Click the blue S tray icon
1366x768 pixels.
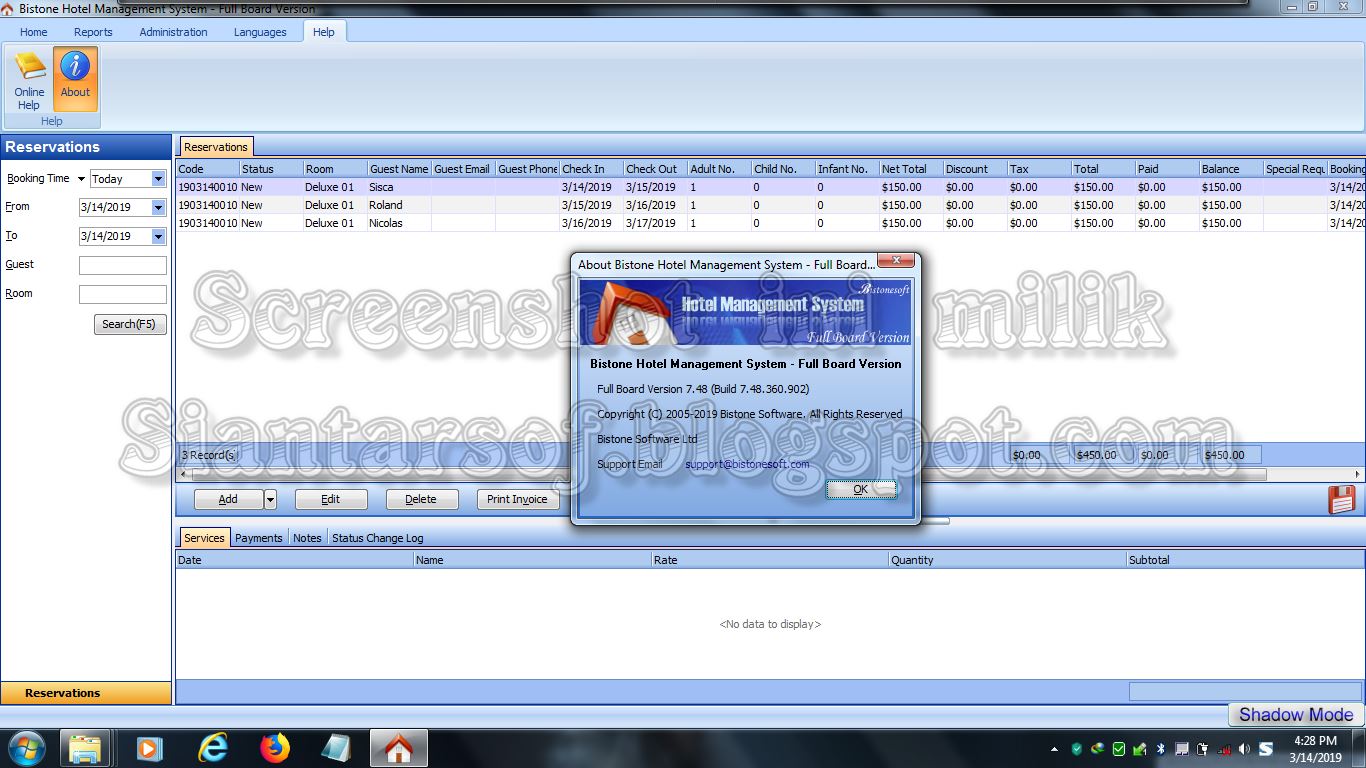tap(1266, 749)
